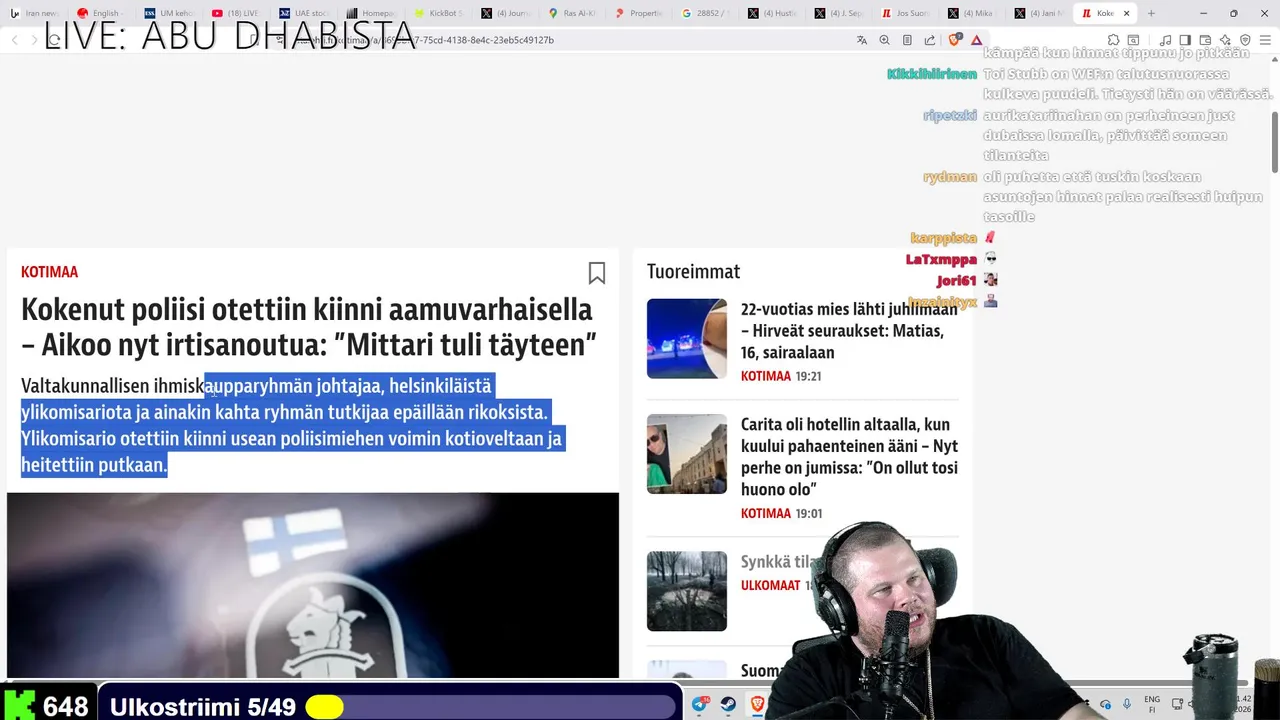This screenshot has height=720, width=1280.
Task: Bookmark the article with the bookmark icon
Action: 597,273
